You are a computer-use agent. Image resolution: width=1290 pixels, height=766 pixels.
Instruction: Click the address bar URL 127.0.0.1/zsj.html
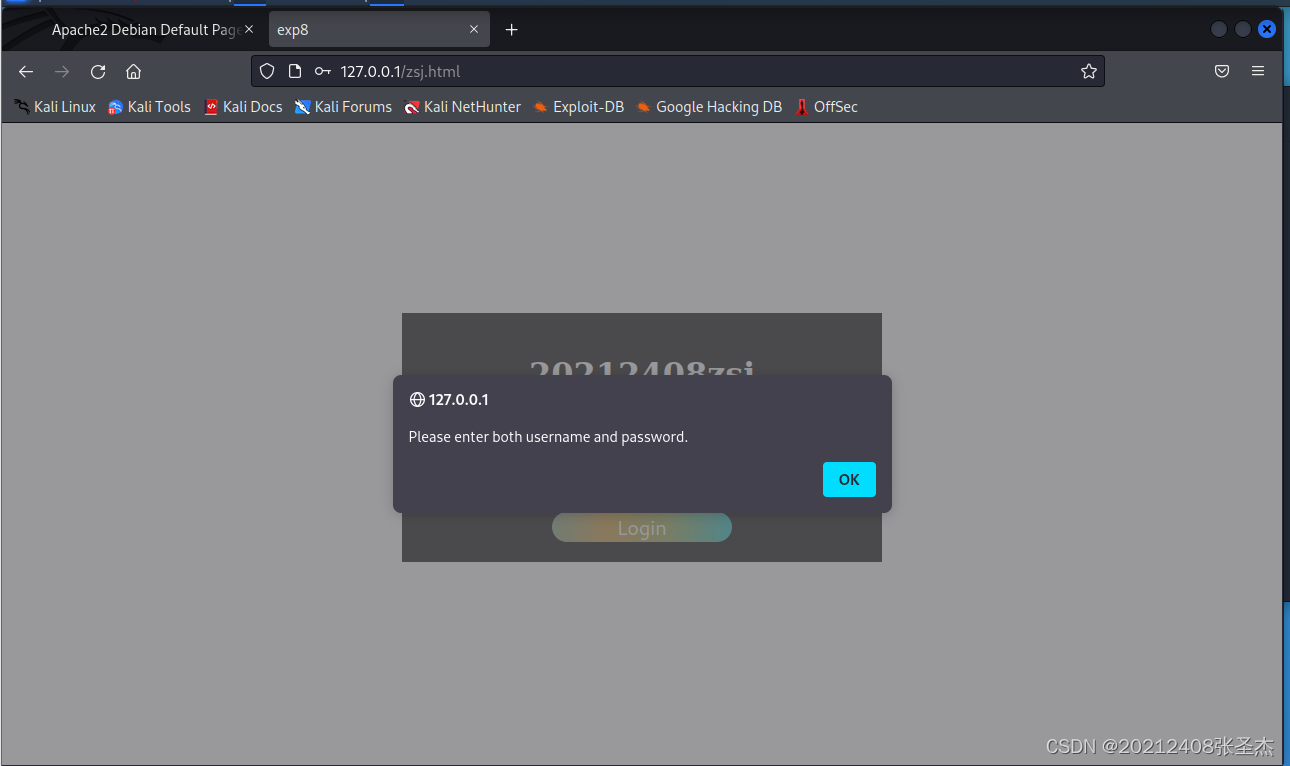pyautogui.click(x=400, y=71)
